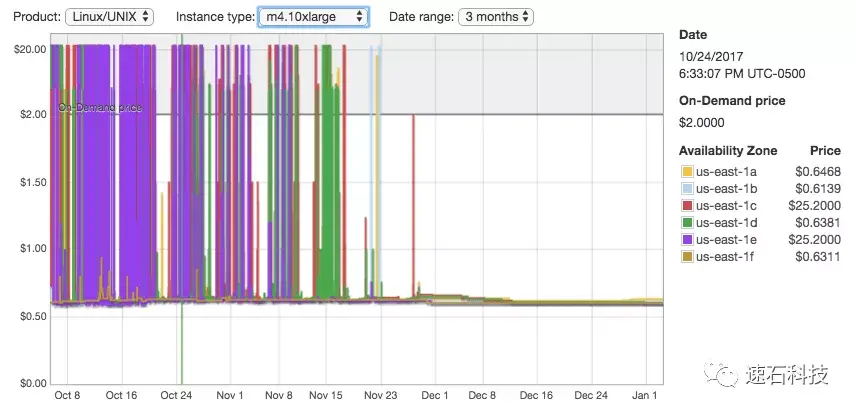
Task: Select the us-east-1e zone label
Action: tap(726, 240)
